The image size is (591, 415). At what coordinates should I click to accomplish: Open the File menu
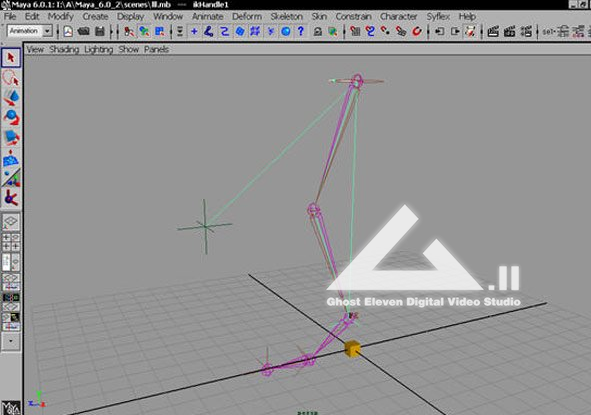point(10,17)
